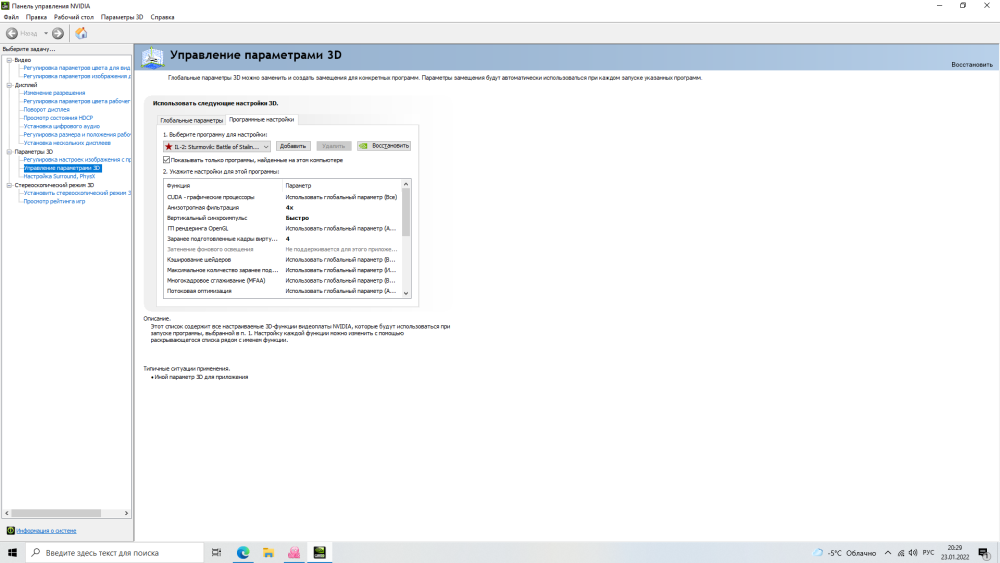Open Регулировка настроек изображения с просмотром
The image size is (1000, 563).
coord(77,160)
